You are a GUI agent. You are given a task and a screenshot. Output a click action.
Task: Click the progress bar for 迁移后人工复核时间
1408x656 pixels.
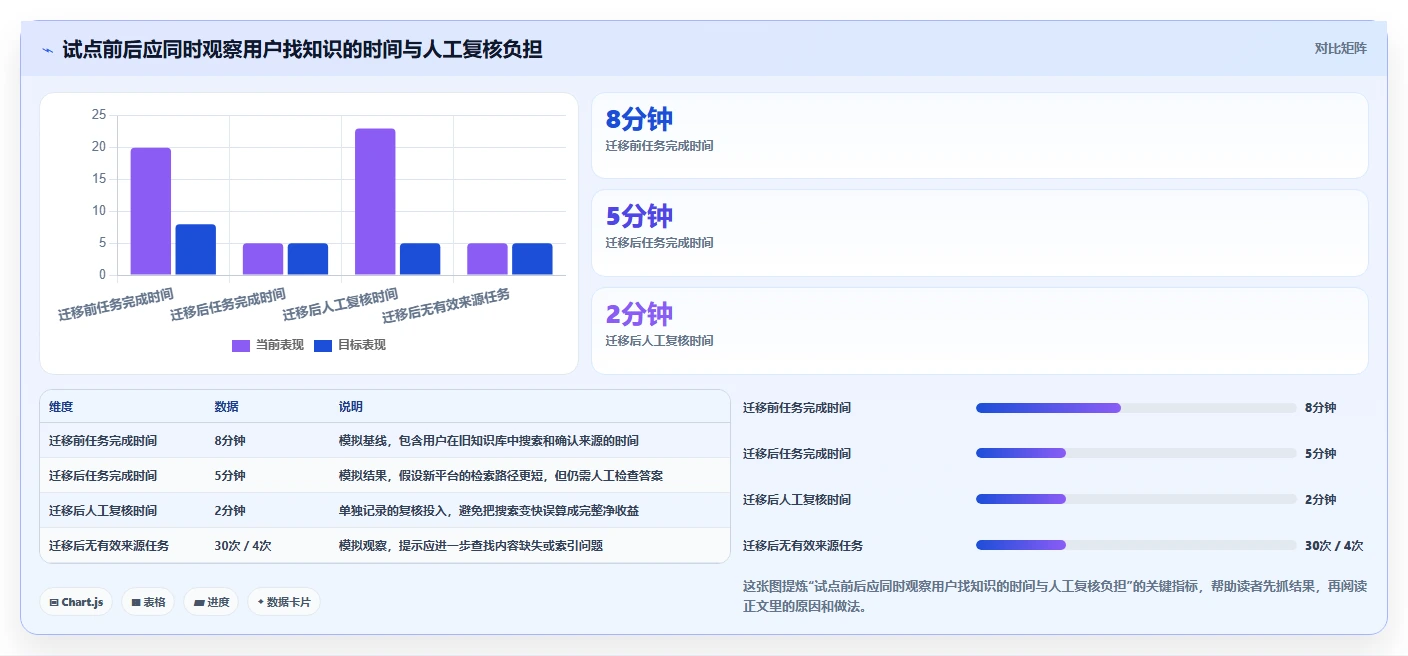pos(1136,500)
